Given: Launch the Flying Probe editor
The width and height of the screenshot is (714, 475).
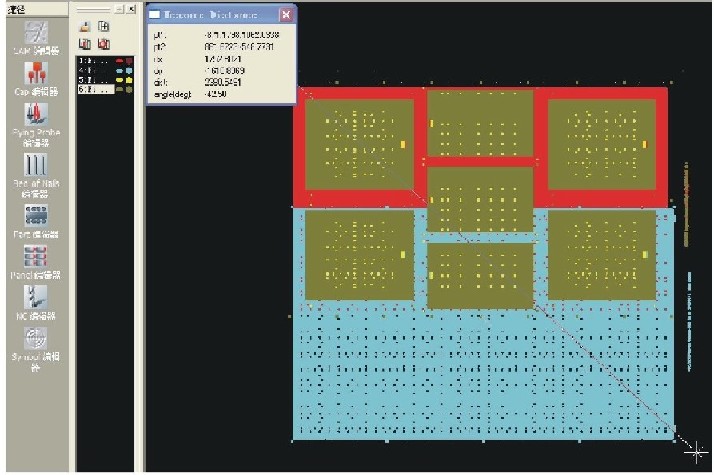Looking at the screenshot, I should 35,122.
